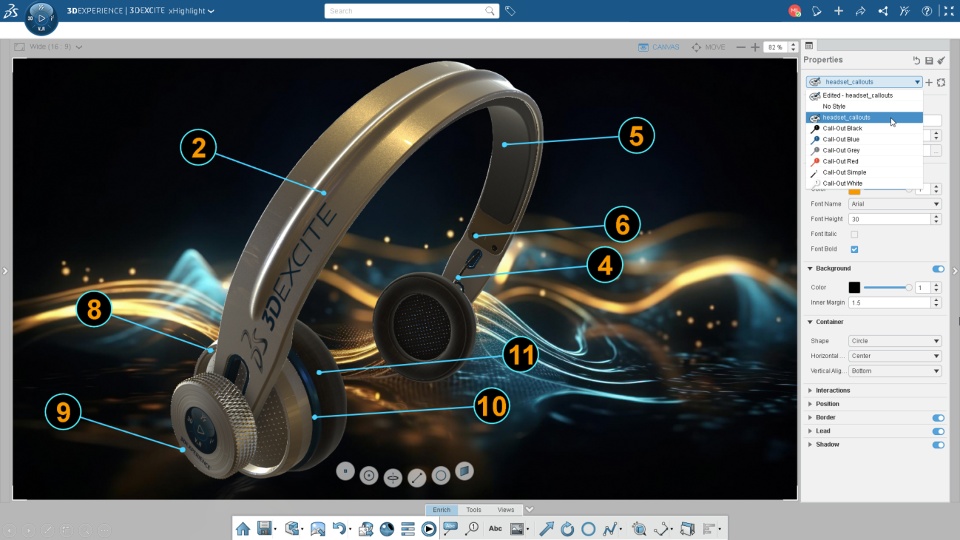Viewport: 960px width, 540px height.
Task: Click the CANVAS mode button
Action: point(659,47)
